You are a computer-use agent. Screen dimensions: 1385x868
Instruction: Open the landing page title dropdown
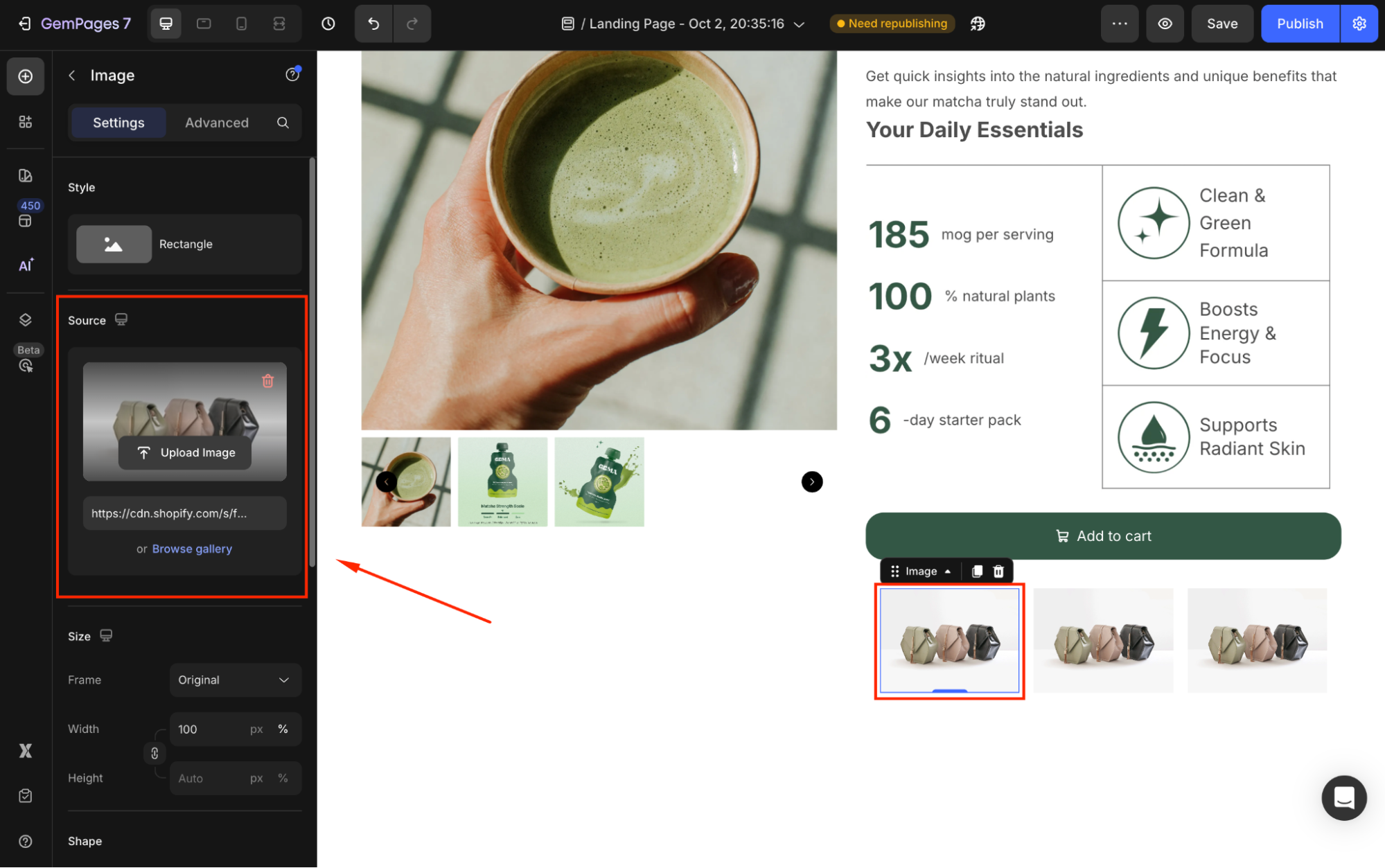799,24
